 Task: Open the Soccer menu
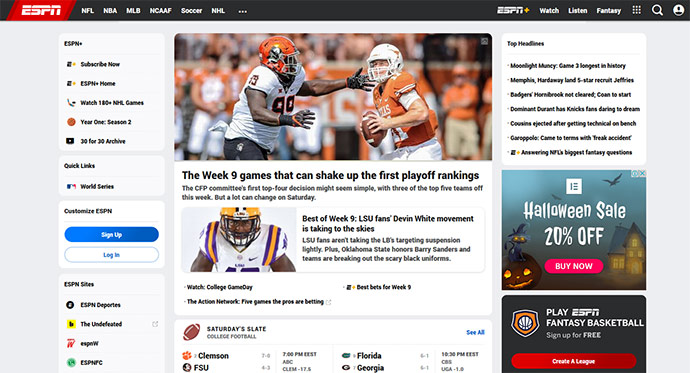click(x=191, y=11)
